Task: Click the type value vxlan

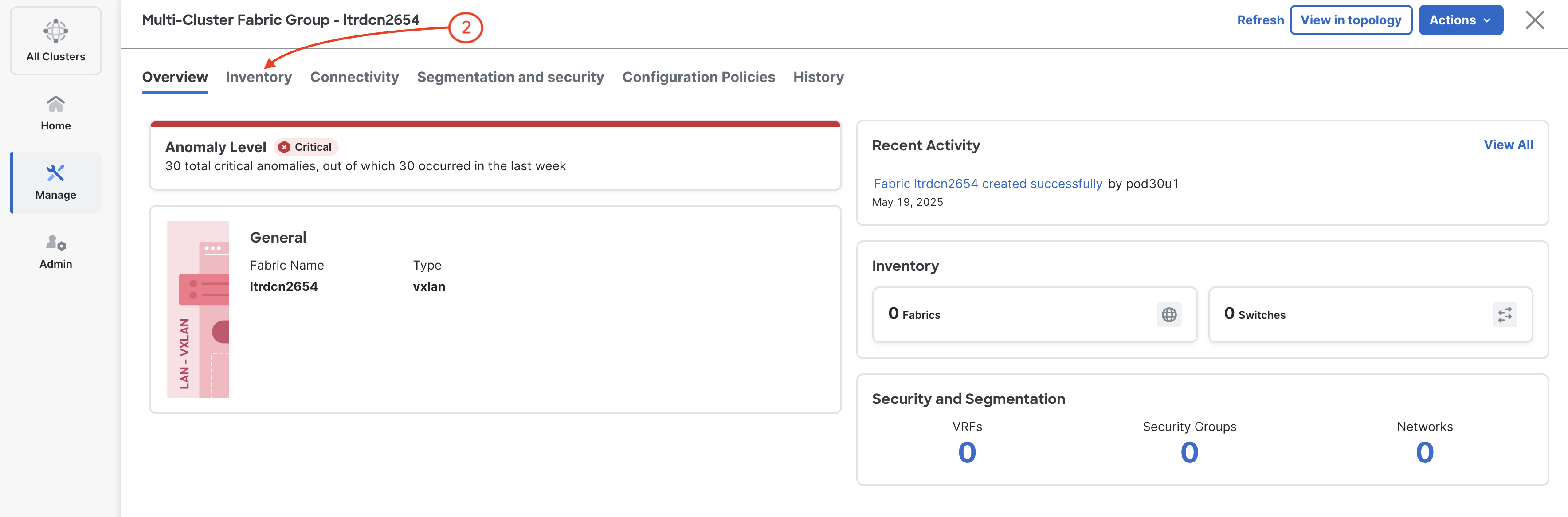Action: pos(429,287)
